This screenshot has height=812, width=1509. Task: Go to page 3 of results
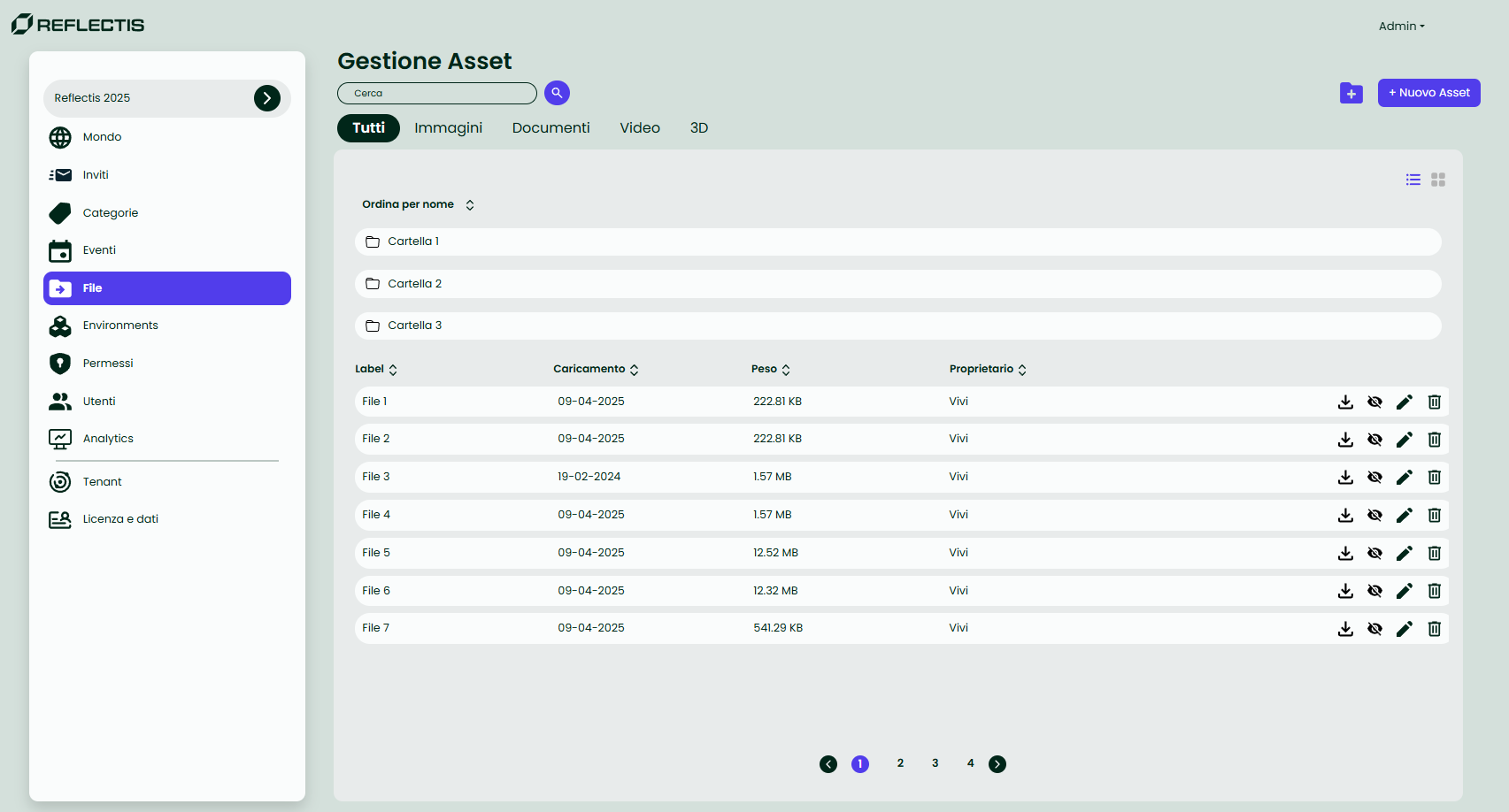935,763
